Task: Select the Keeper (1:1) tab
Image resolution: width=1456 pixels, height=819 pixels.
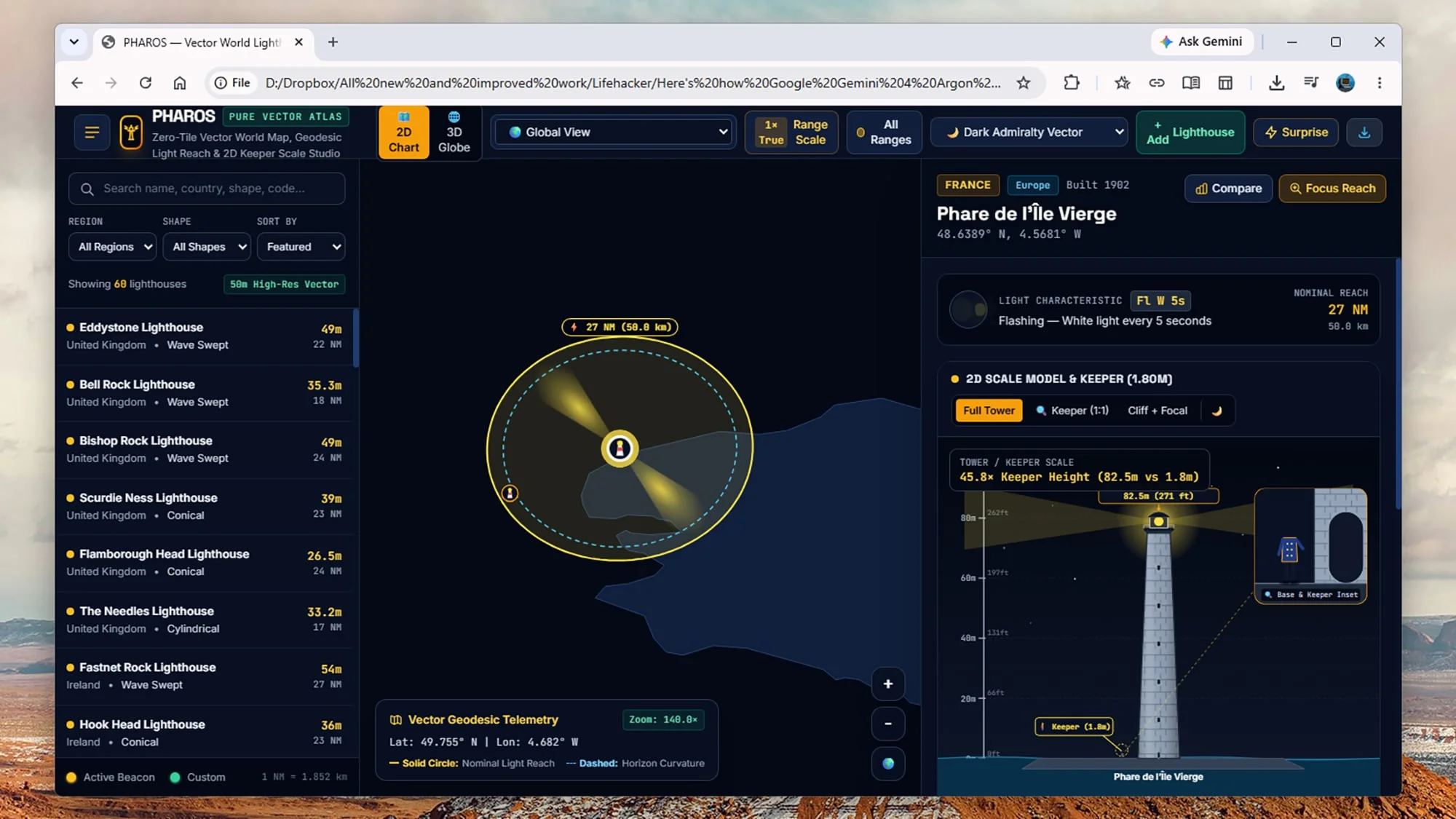Action: 1072,411
